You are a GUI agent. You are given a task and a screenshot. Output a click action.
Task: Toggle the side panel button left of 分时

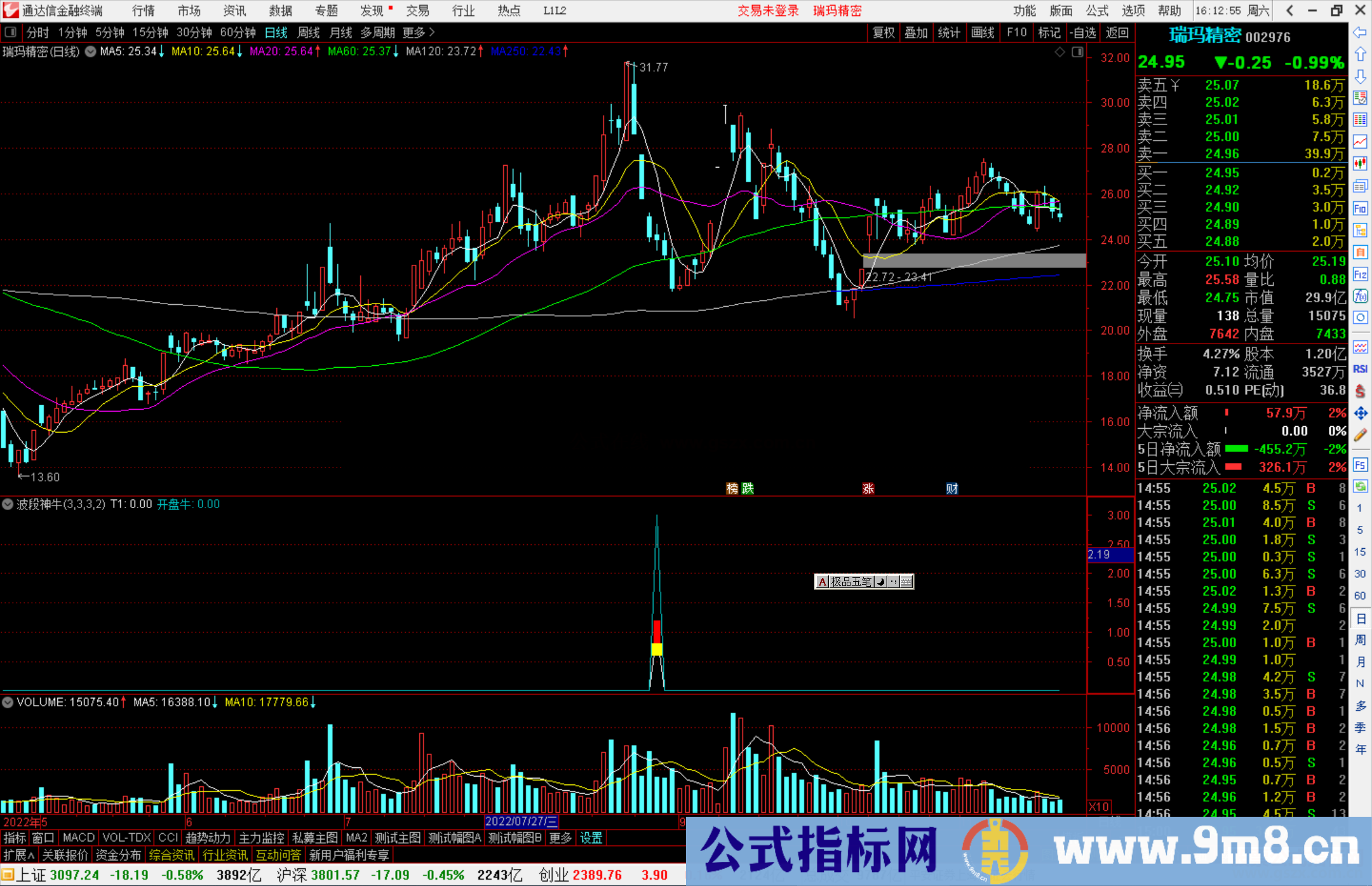11,32
